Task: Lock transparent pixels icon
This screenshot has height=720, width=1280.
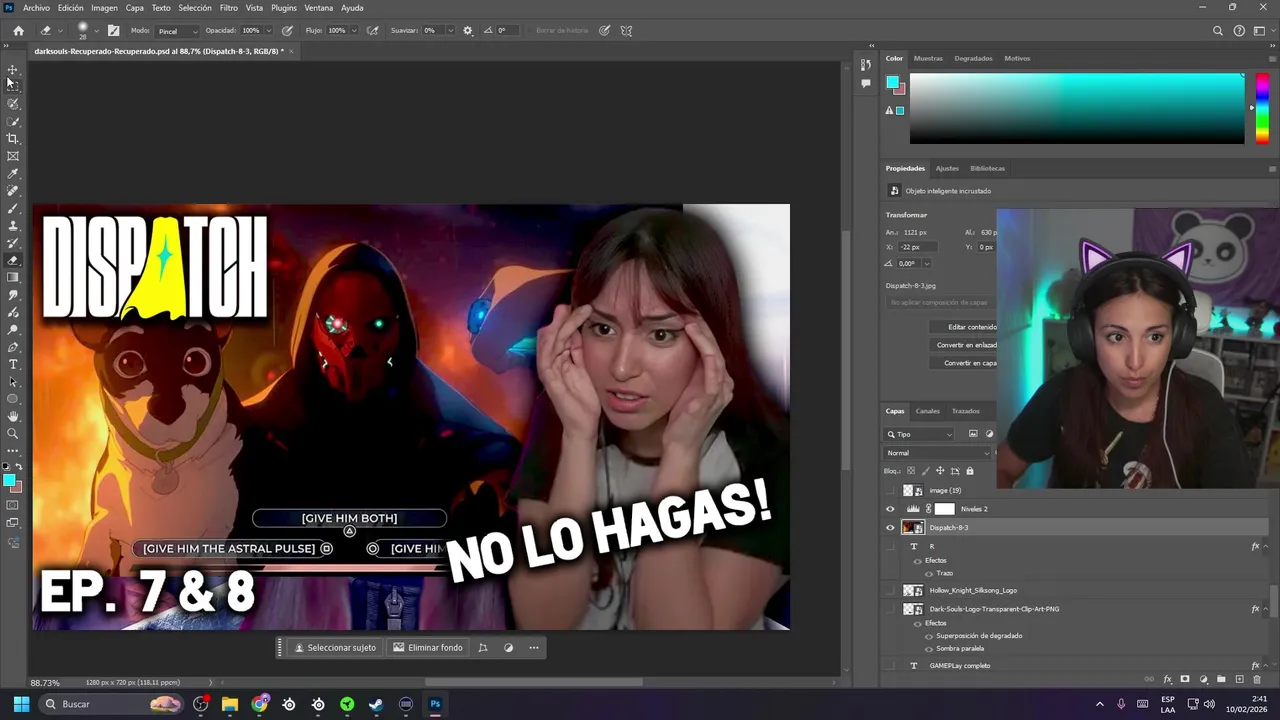Action: coord(910,471)
